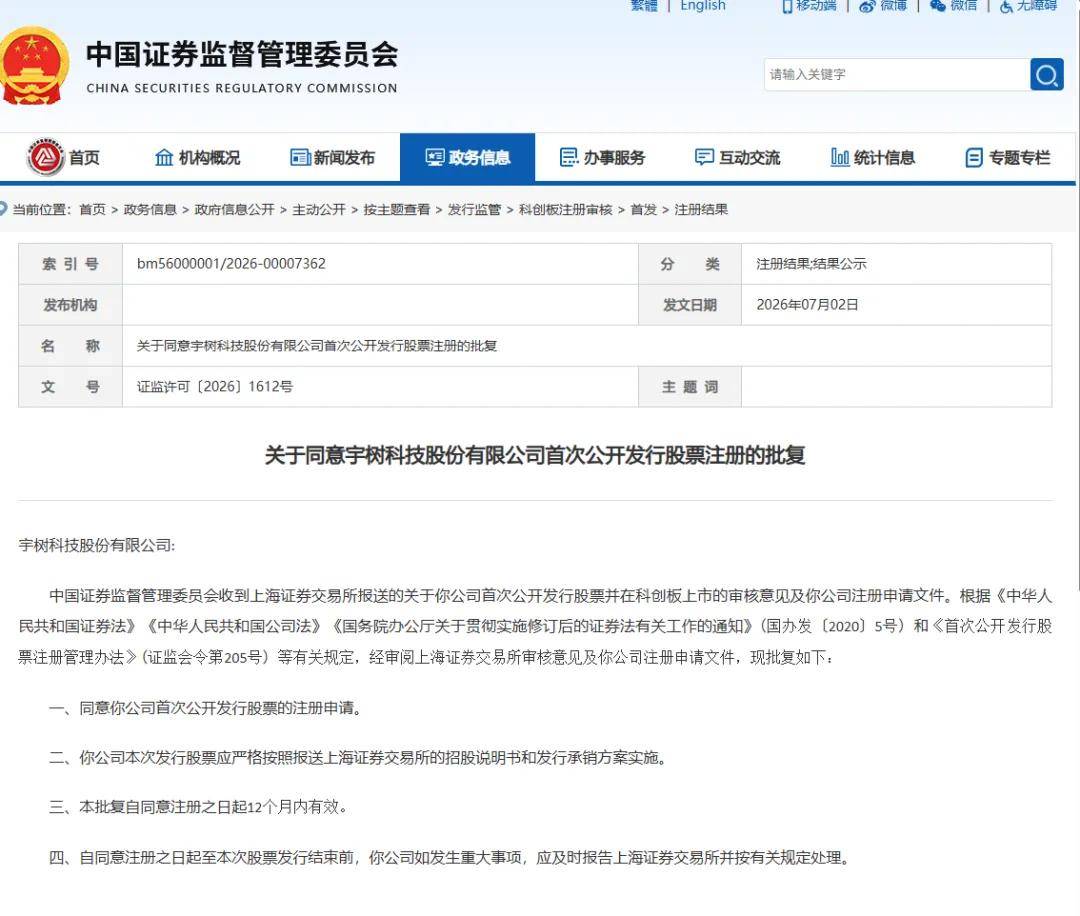Image resolution: width=1080 pixels, height=916 pixels.
Task: Go to 发行监管 in the breadcrumb
Action: (x=475, y=209)
